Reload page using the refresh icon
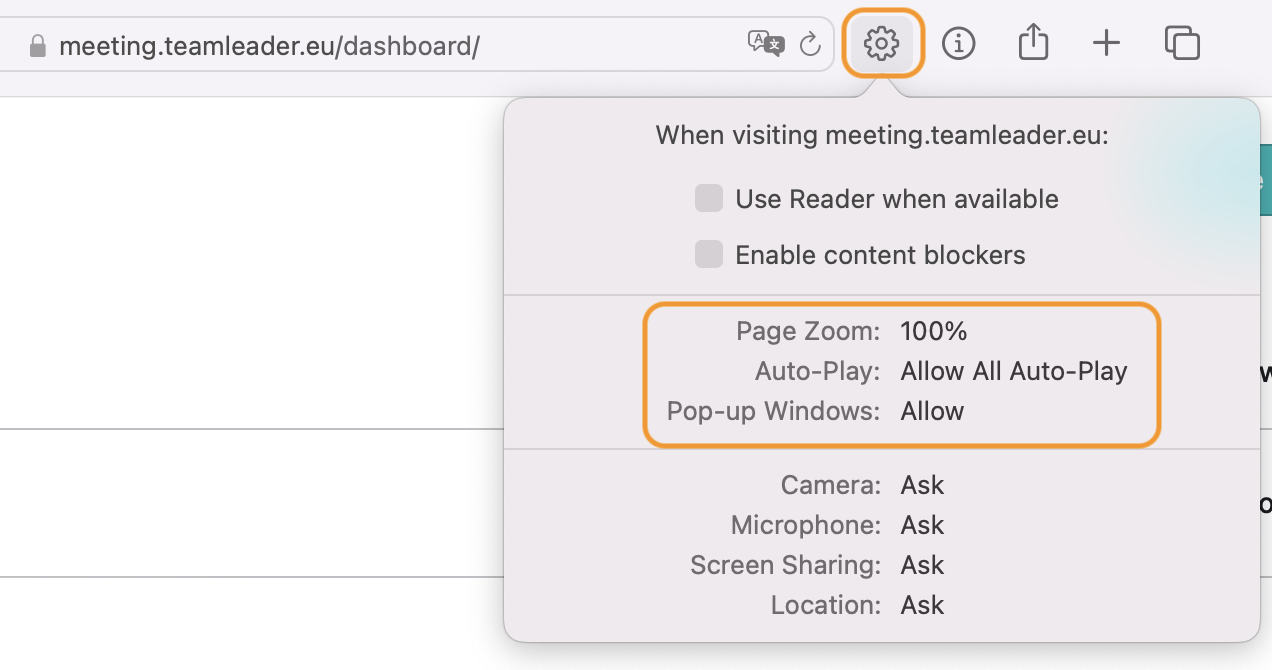The width and height of the screenshot is (1272, 670). (810, 44)
